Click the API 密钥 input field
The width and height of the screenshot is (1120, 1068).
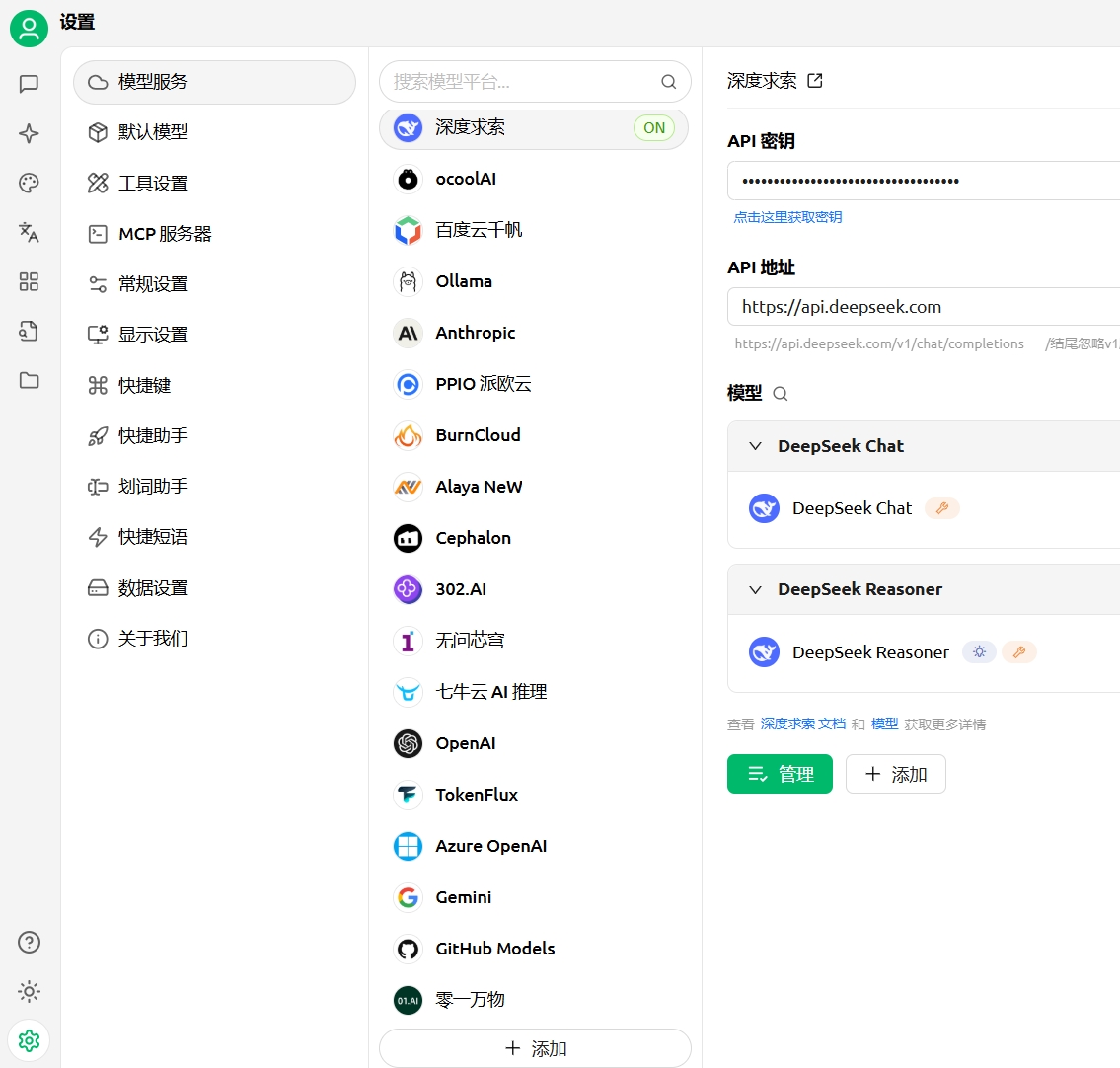click(924, 181)
